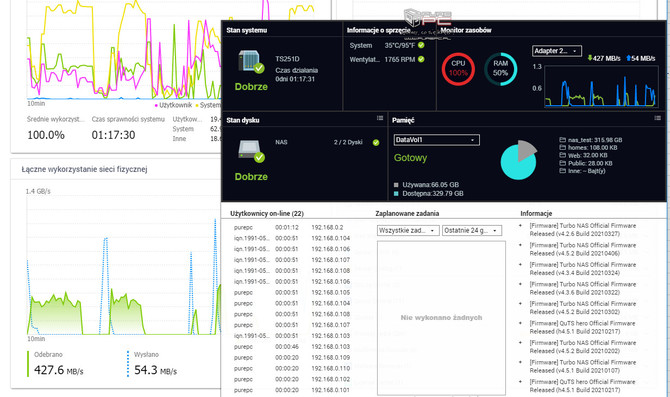Click the 'Używana:66.05 GB' value
The image size is (670, 397).
pyautogui.click(x=431, y=185)
